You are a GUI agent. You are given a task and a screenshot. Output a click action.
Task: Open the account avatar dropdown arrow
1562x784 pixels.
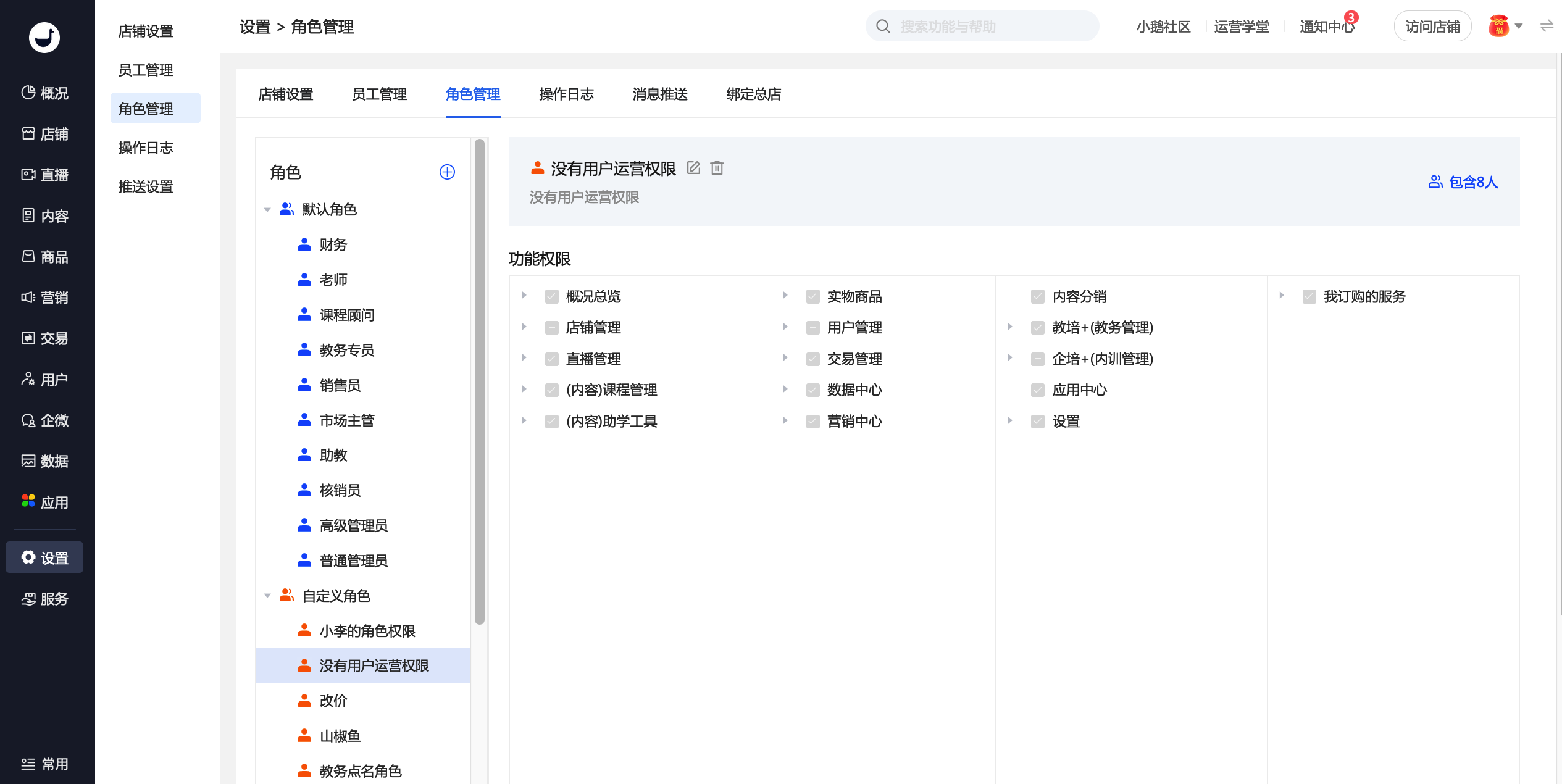tap(1519, 27)
